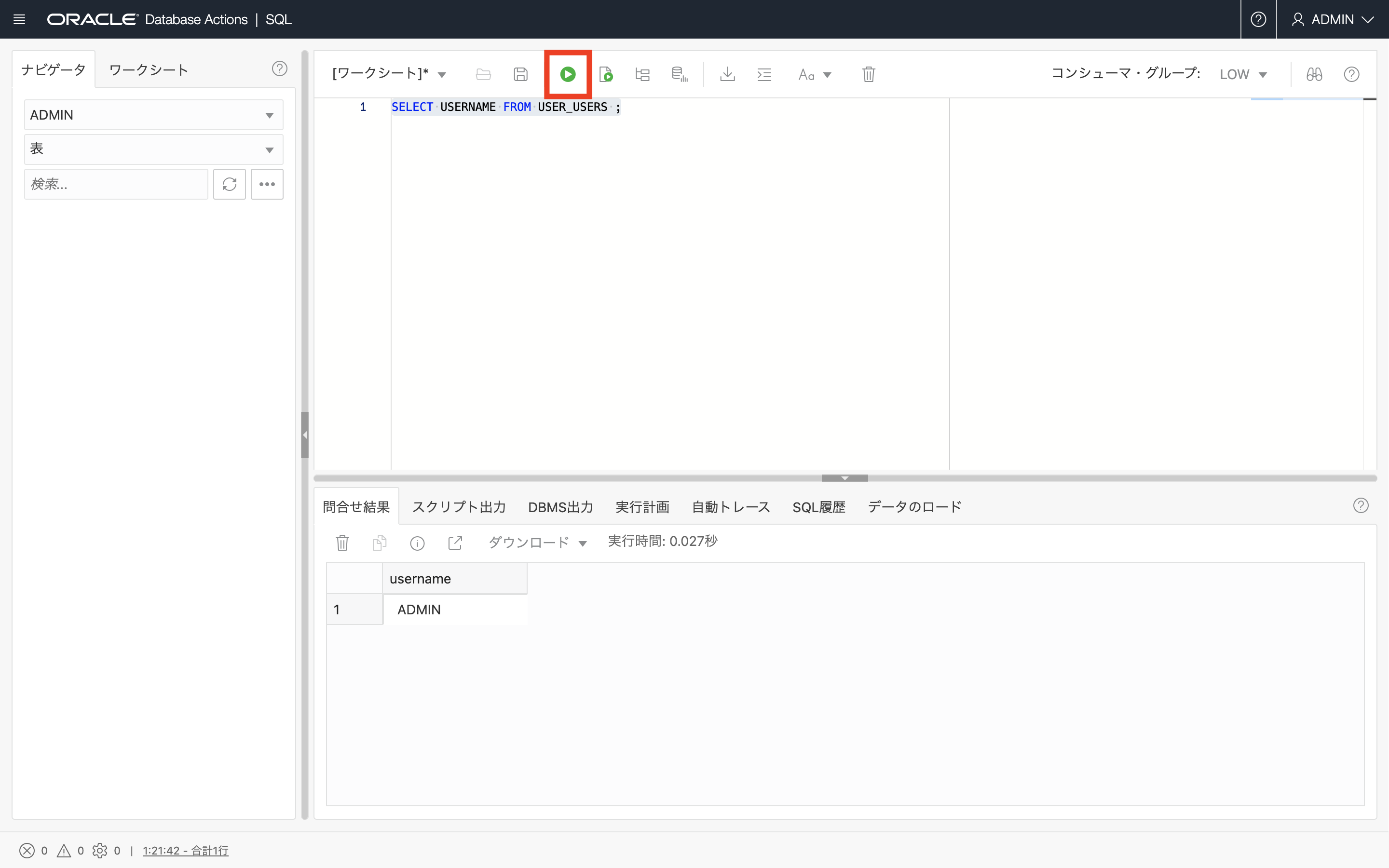
Task: Click the 1:21:42 合計1行 status link
Action: (x=185, y=850)
